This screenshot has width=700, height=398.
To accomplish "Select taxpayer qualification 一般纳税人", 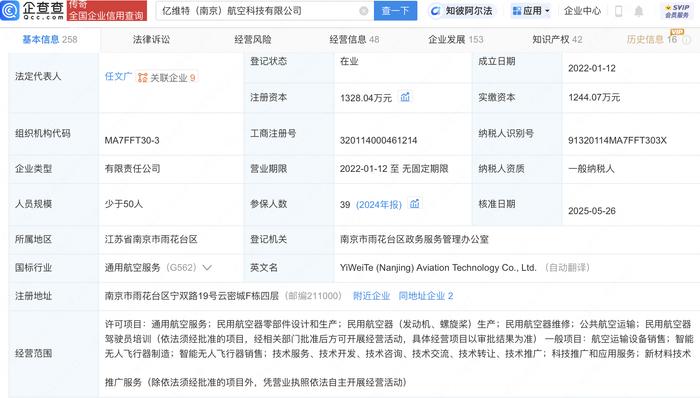I will (x=591, y=169).
